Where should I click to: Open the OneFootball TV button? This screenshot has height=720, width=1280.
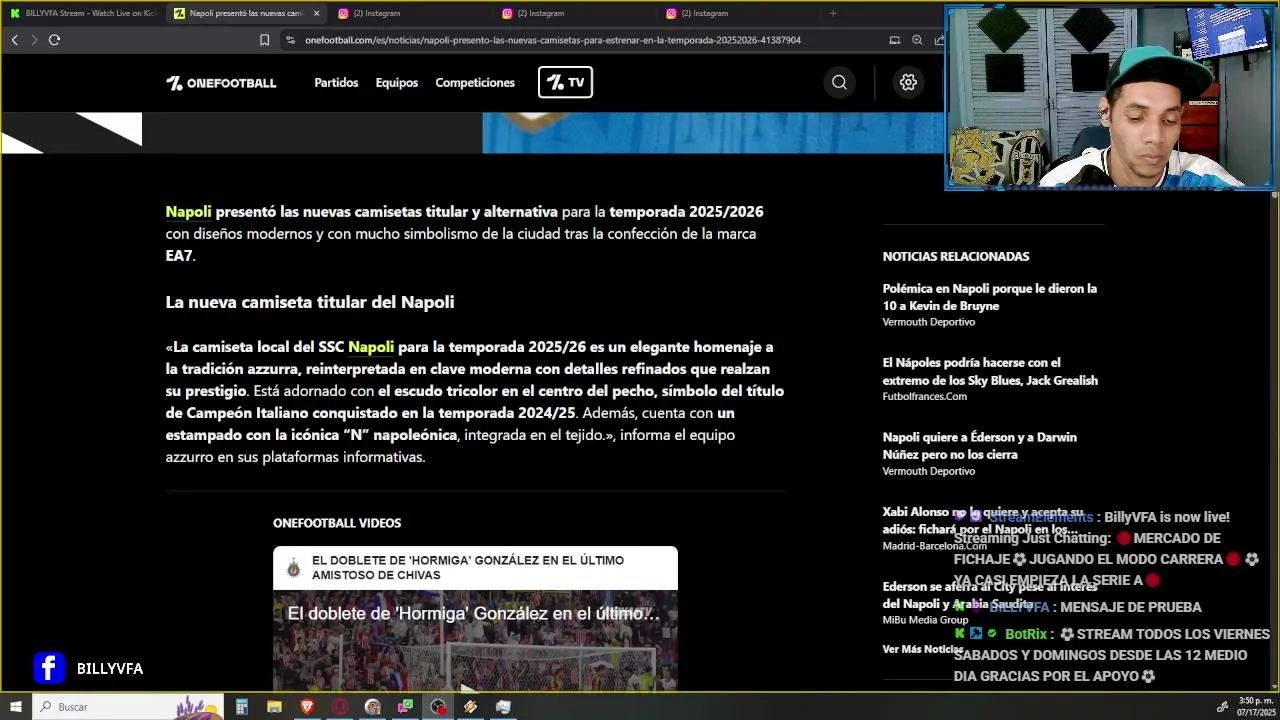pos(566,82)
